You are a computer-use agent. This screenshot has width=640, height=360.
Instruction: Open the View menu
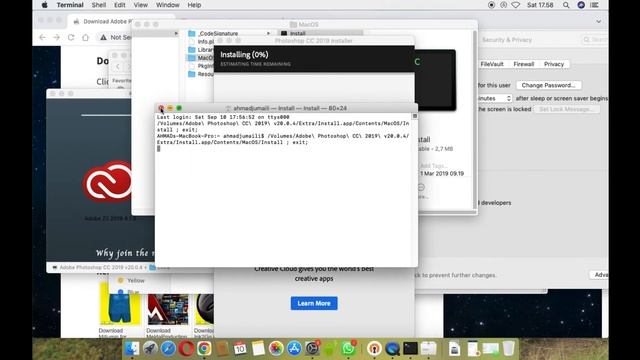[140, 5]
